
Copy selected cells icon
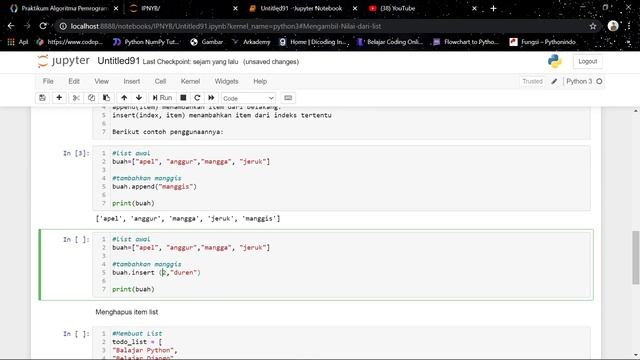91,98
